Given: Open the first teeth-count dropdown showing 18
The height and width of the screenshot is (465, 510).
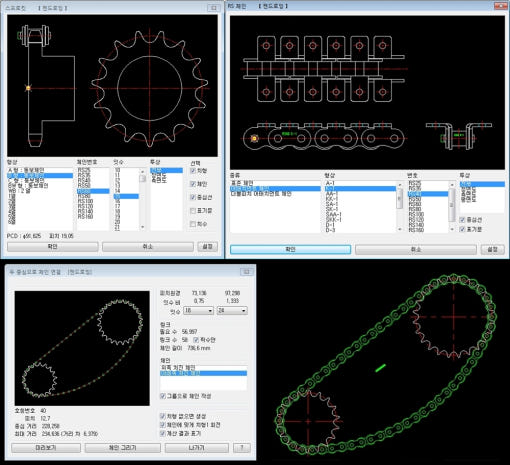Looking at the screenshot, I should pos(198,311).
